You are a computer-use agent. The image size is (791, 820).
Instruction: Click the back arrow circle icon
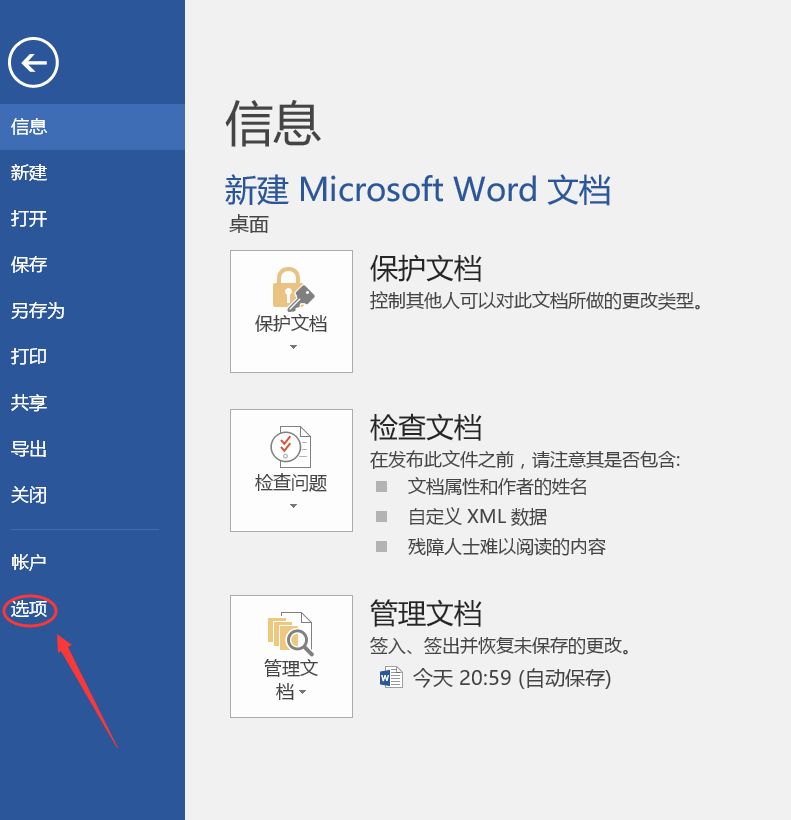[x=33, y=63]
